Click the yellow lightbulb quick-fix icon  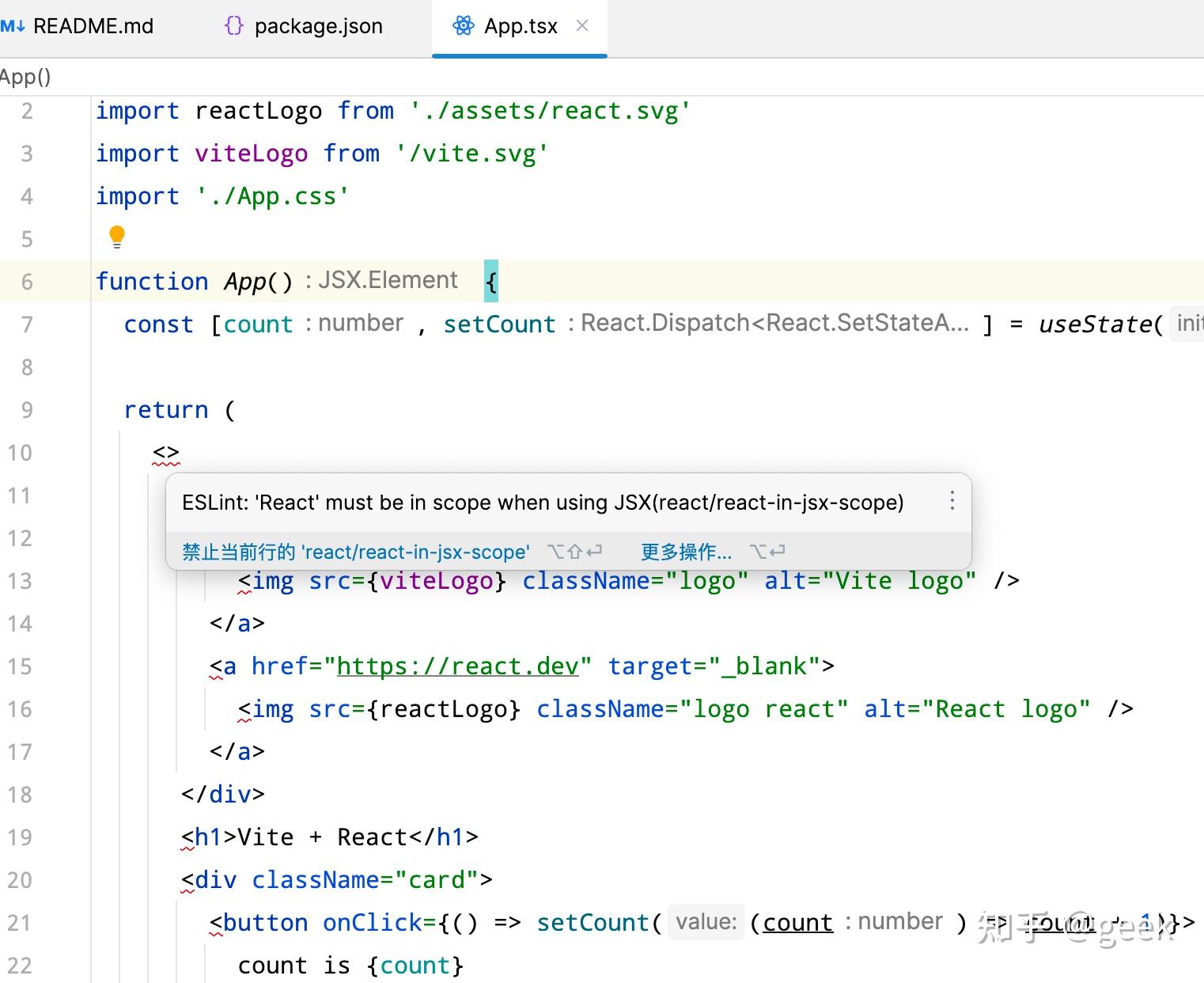coord(117,237)
